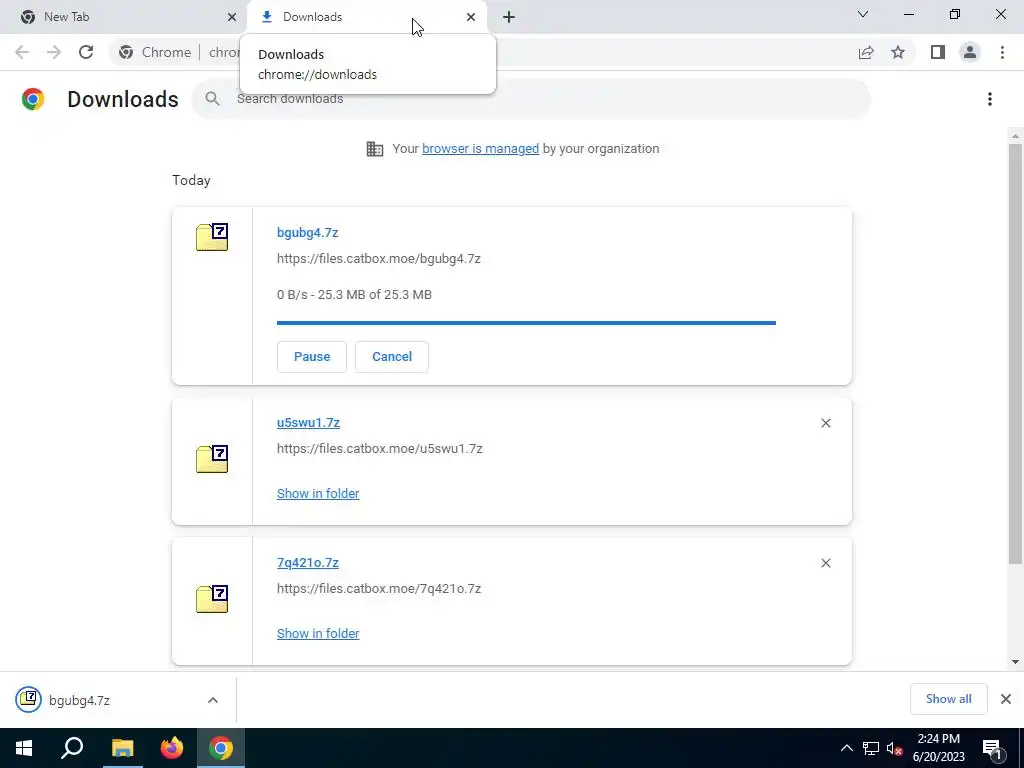Viewport: 1024px width, 768px height.
Task: Remove 7q421o.7z from downloads list
Action: (x=825, y=563)
